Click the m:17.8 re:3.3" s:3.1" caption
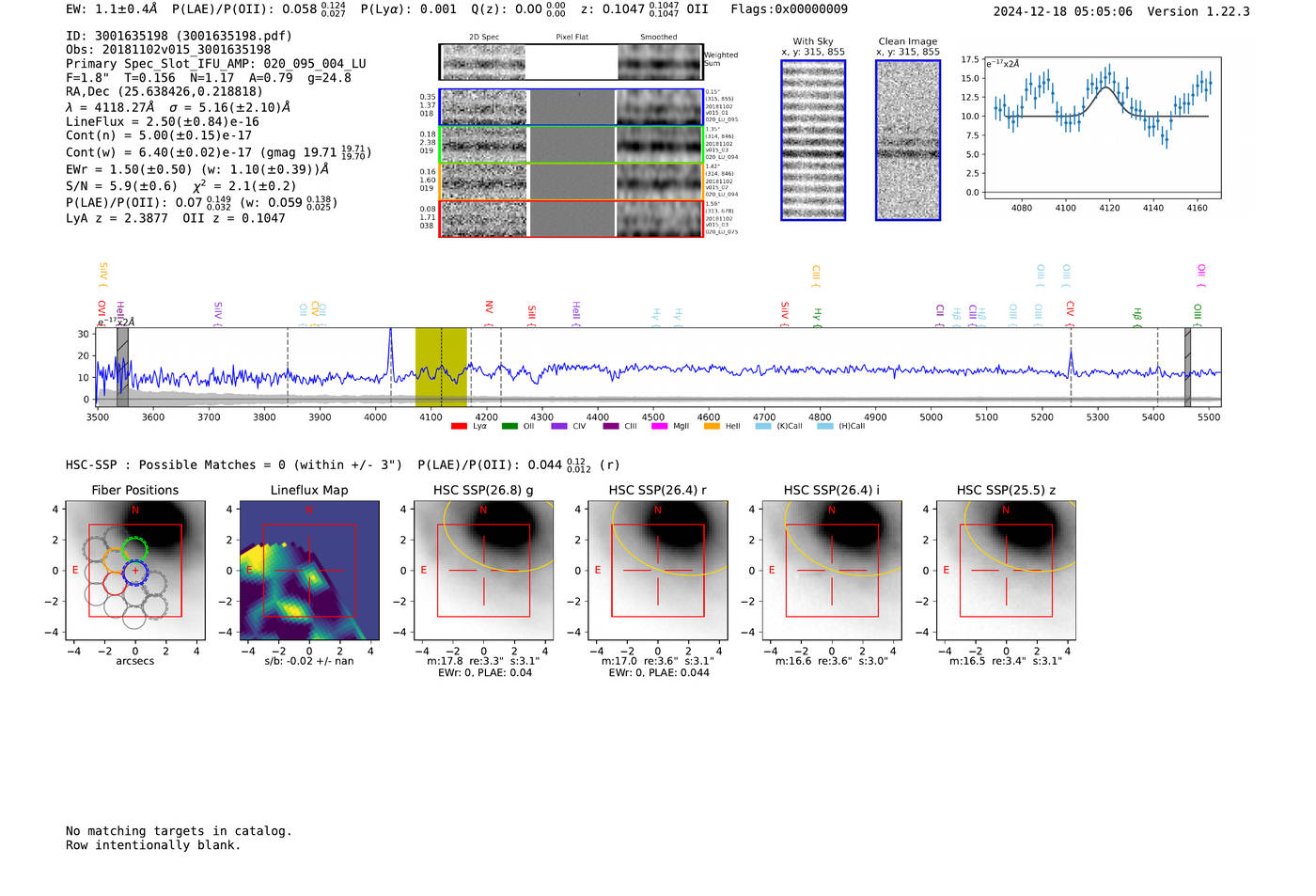 tap(483, 661)
